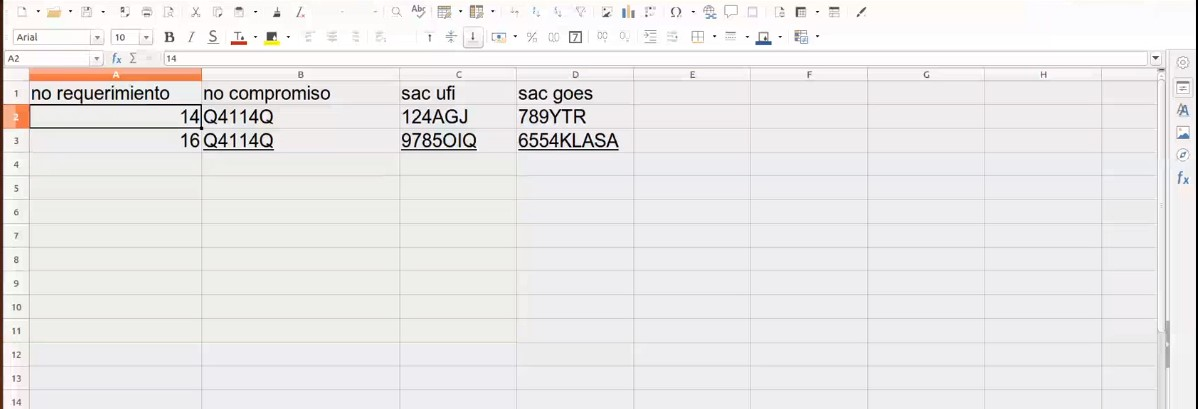Open the font size dropdown
This screenshot has height=409, width=1198.
click(146, 38)
